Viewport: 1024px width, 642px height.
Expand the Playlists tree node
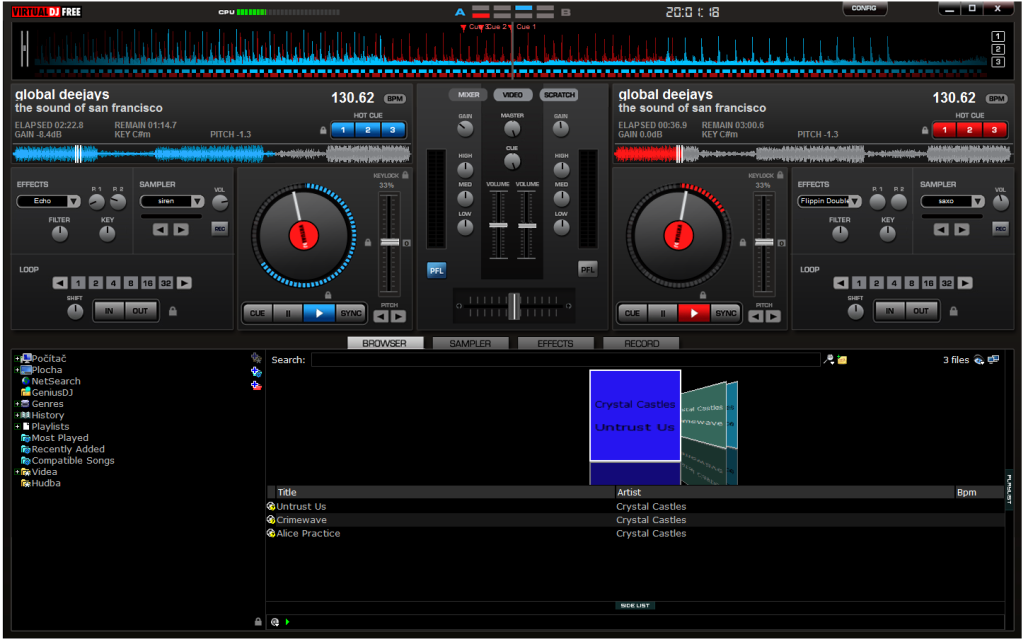[17, 426]
